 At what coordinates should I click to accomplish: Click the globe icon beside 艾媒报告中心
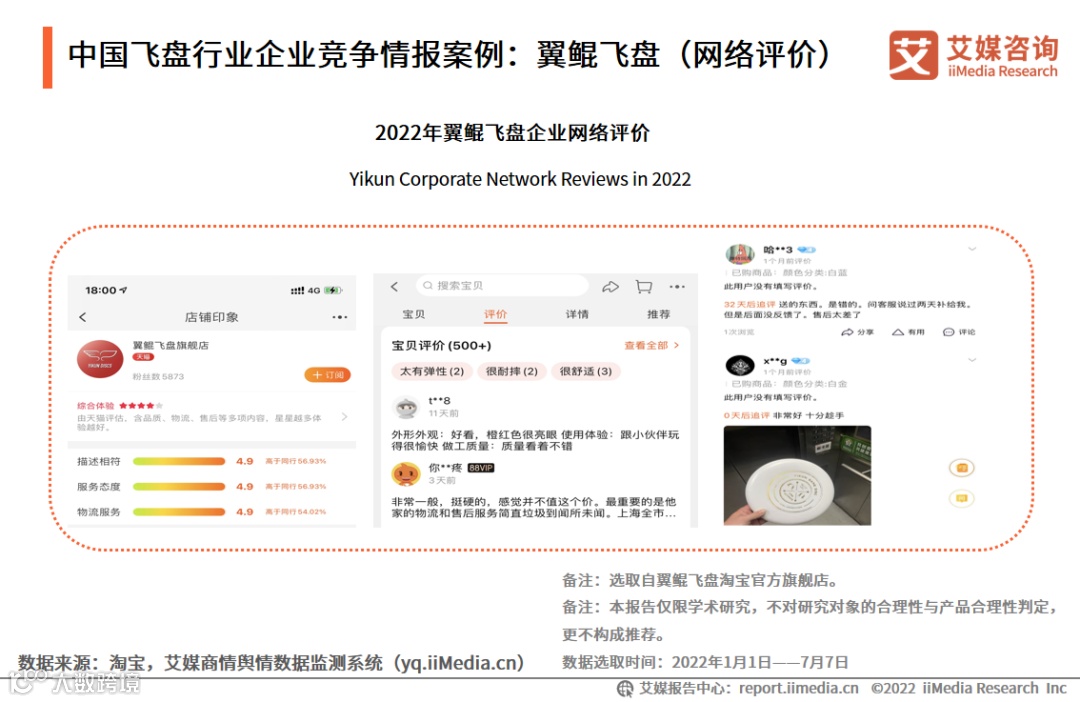click(625, 688)
